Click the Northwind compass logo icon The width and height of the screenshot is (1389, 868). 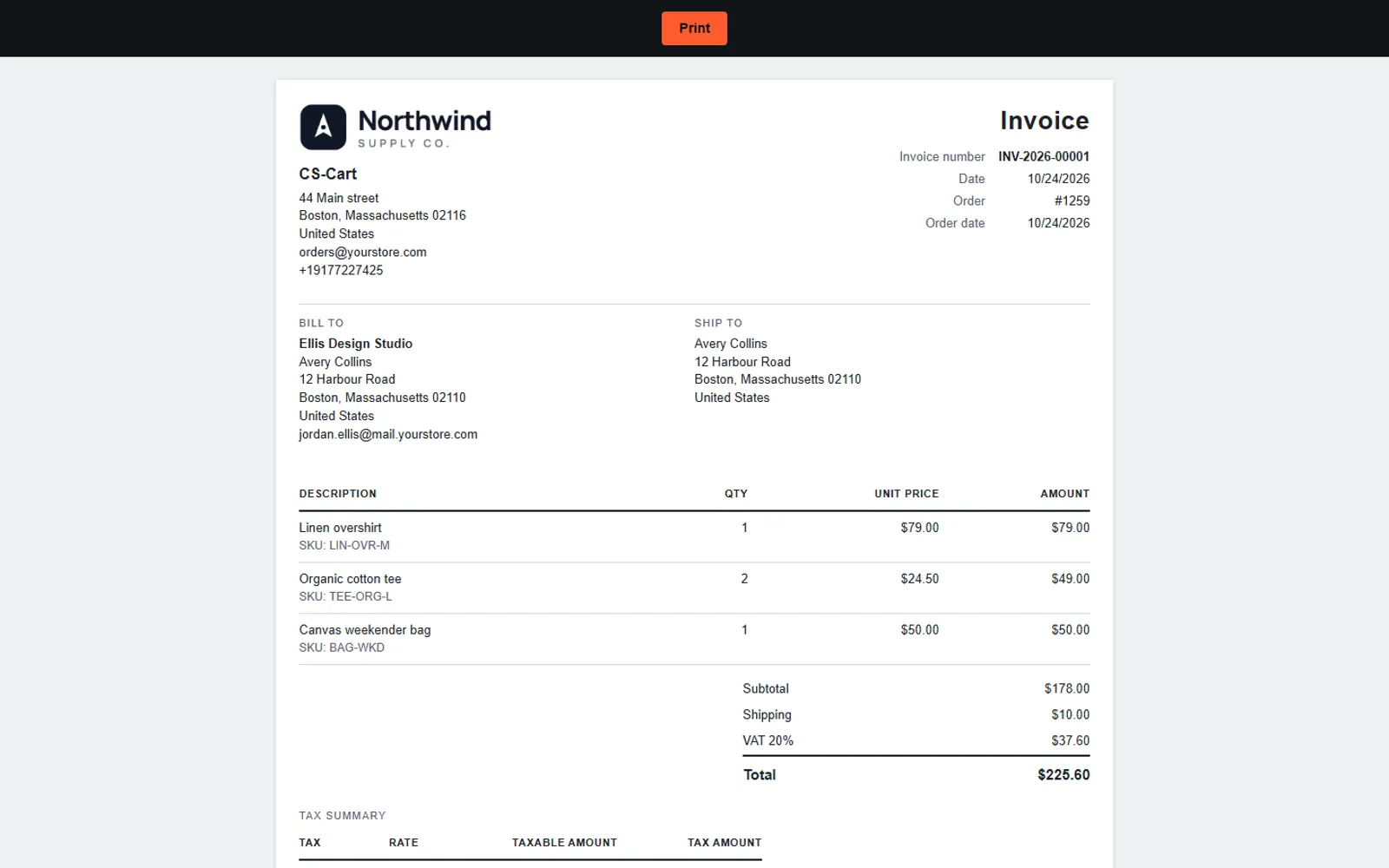click(323, 127)
